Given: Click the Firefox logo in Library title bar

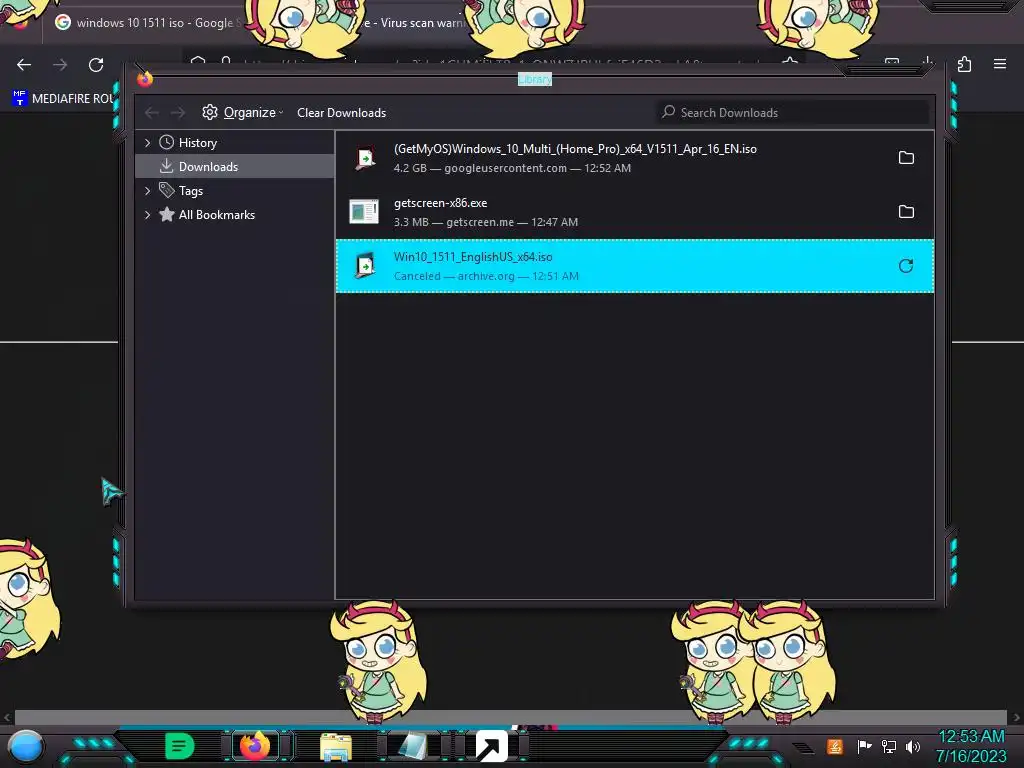Looking at the screenshot, I should pos(145,79).
